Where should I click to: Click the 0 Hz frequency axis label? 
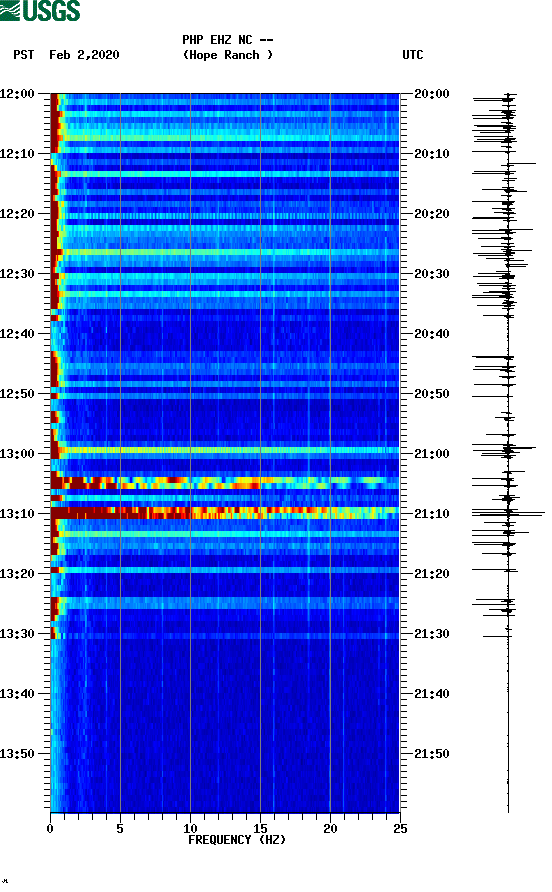coord(50,828)
